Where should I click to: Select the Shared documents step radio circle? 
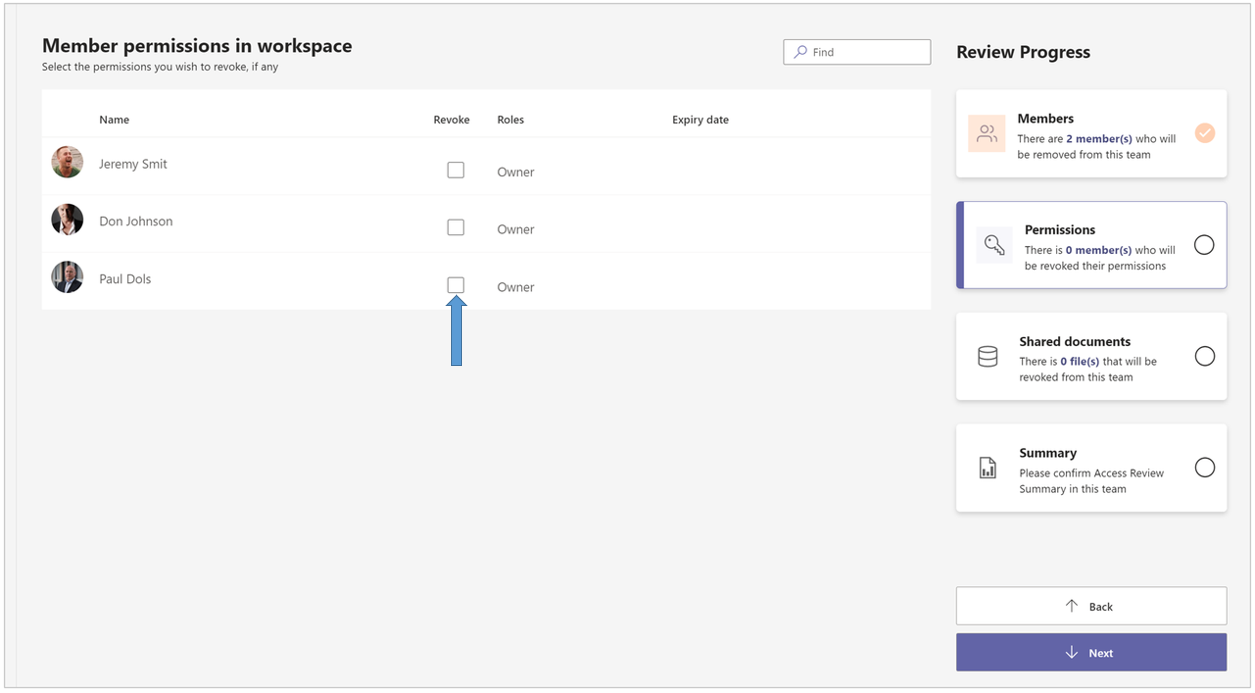coord(1205,356)
